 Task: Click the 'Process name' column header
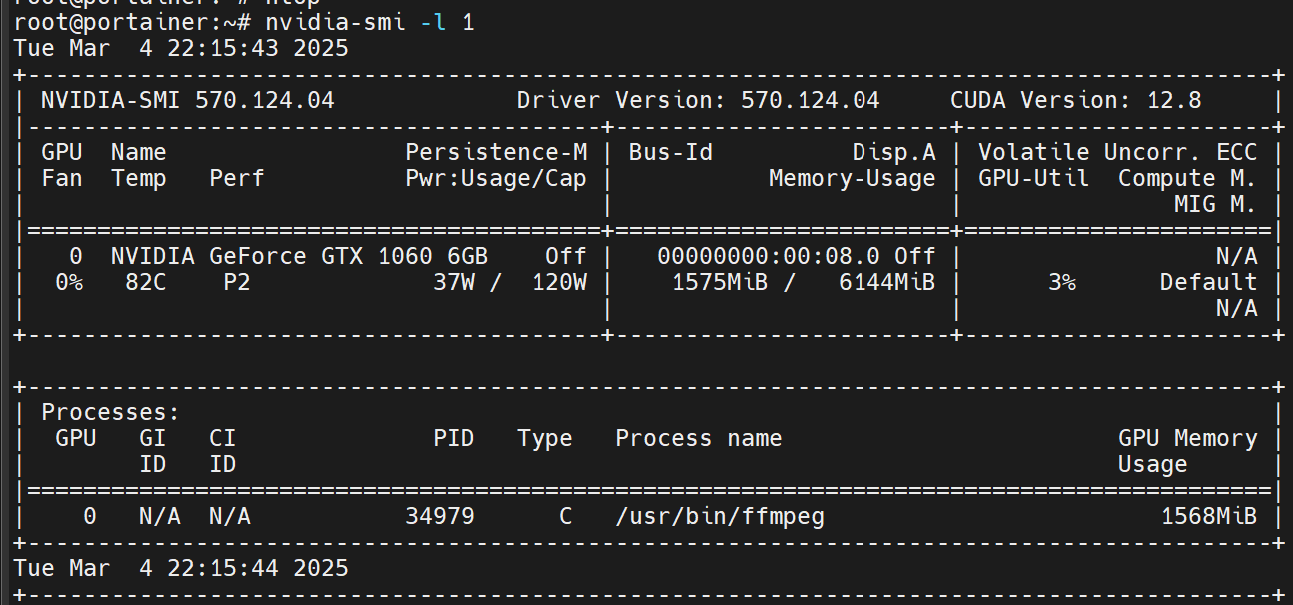(698, 438)
